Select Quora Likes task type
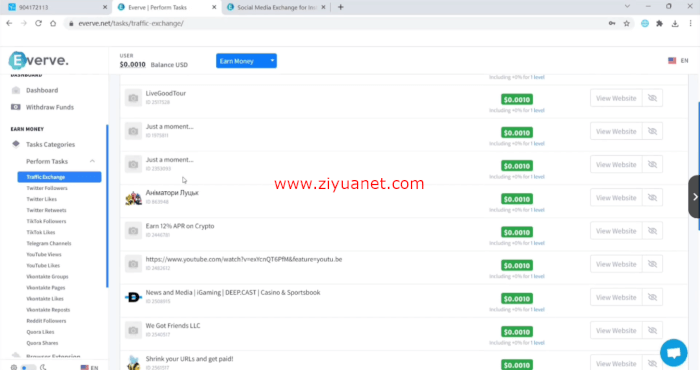Viewport: 700px width, 370px height. pyautogui.click(x=40, y=332)
